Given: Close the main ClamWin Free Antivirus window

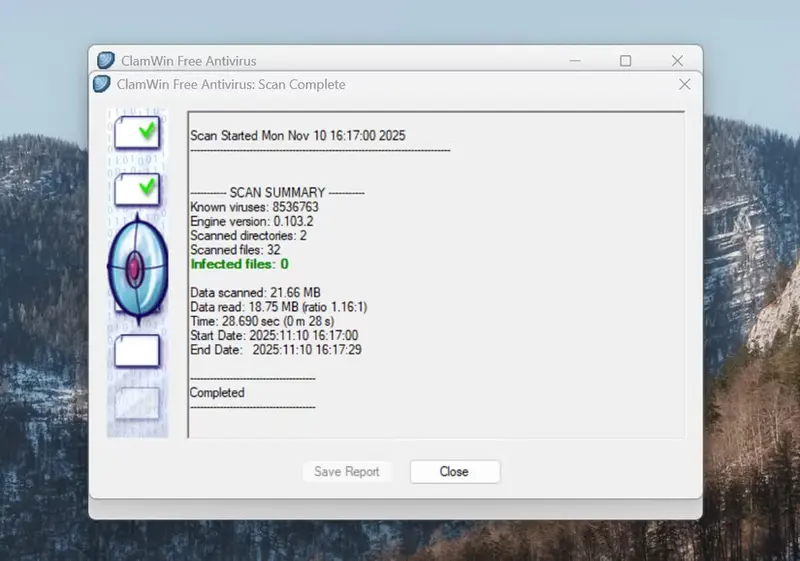Looking at the screenshot, I should click(677, 61).
